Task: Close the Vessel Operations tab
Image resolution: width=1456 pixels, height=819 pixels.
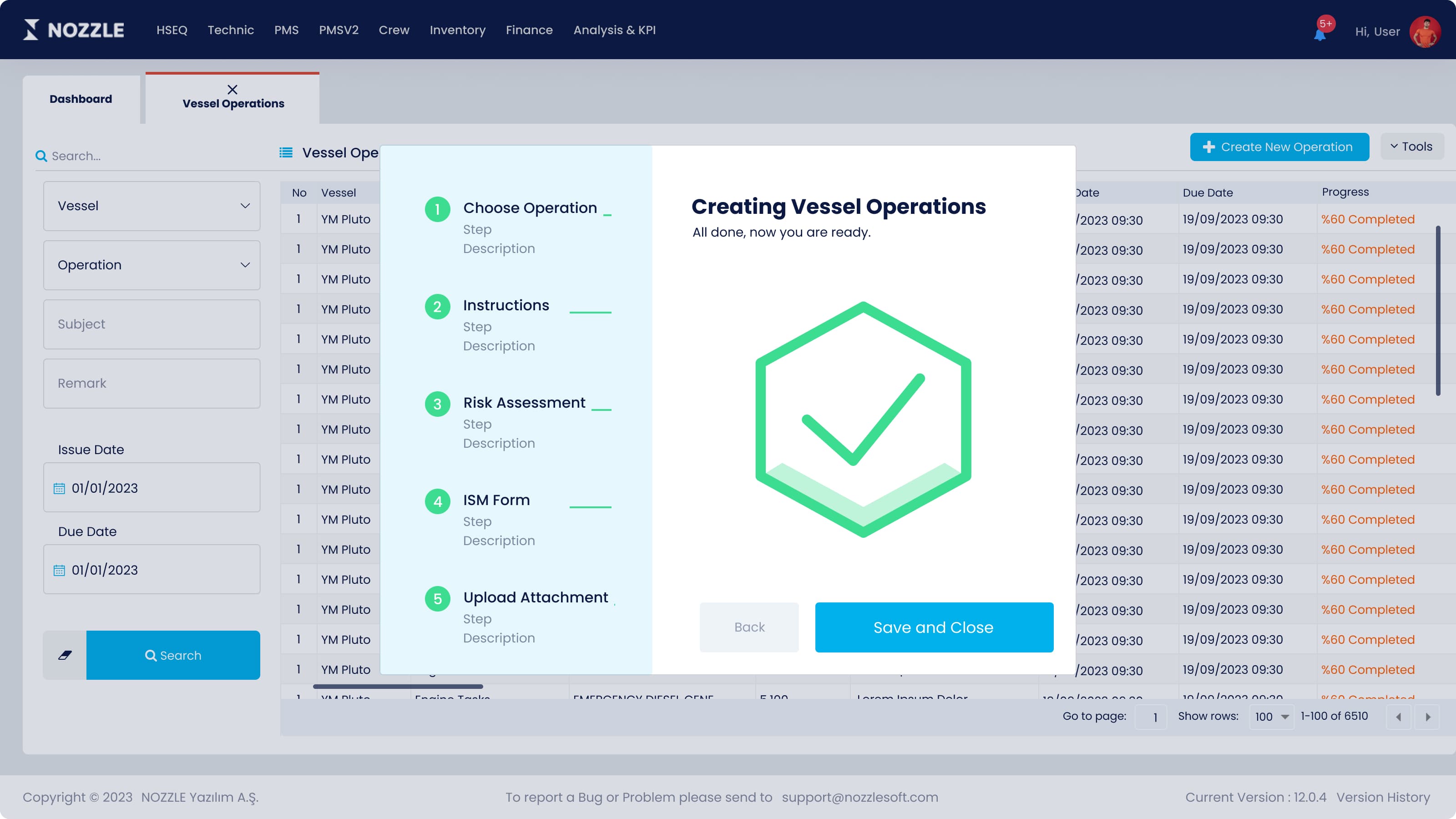Action: pyautogui.click(x=233, y=89)
